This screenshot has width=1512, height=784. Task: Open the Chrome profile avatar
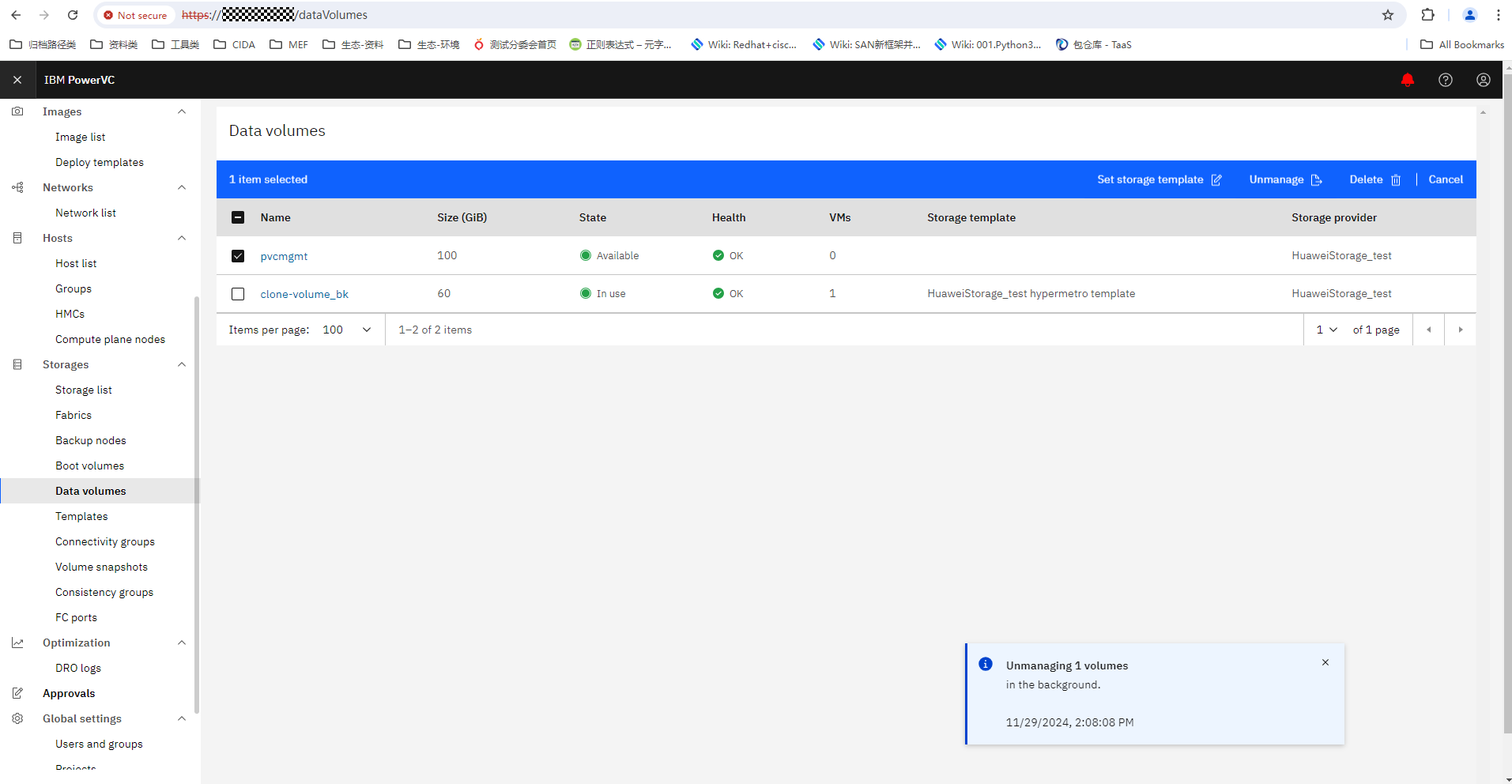coord(1469,15)
